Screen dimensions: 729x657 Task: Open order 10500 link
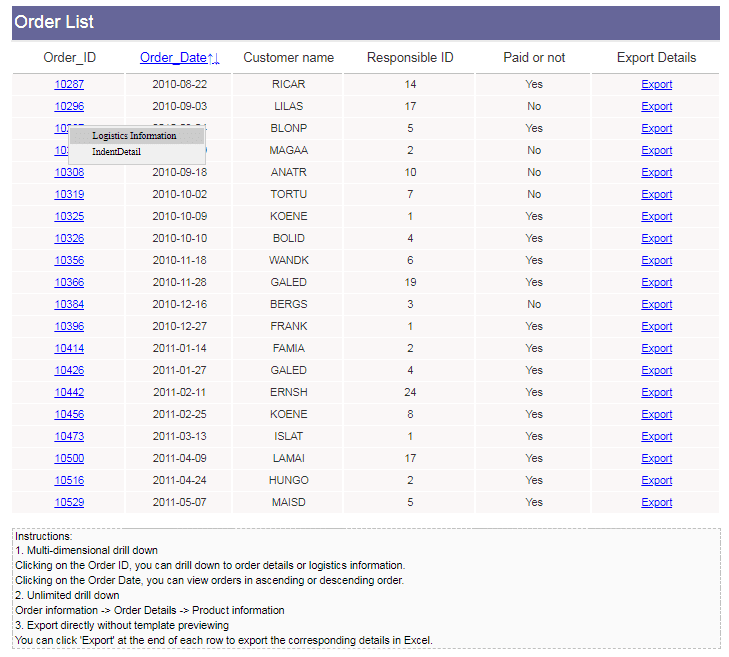[x=69, y=458]
